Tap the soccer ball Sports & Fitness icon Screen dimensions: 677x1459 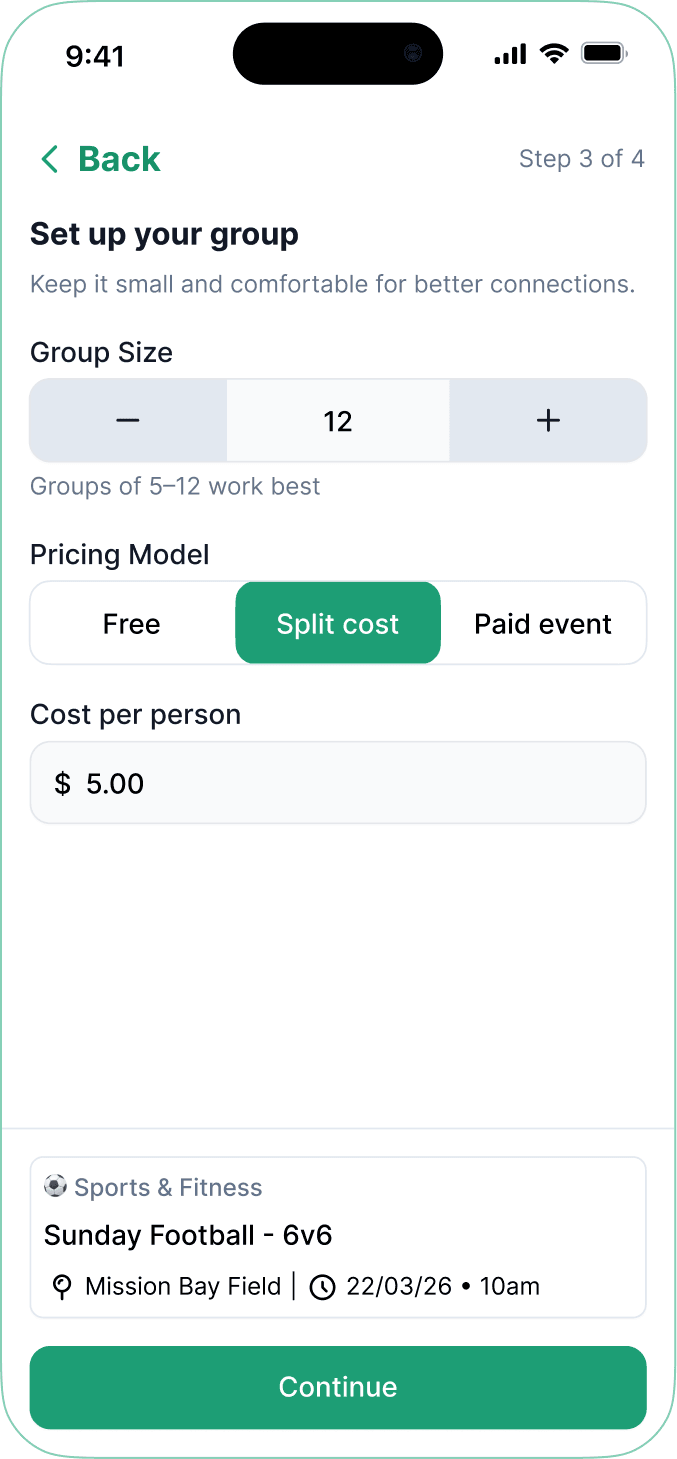(x=55, y=1186)
